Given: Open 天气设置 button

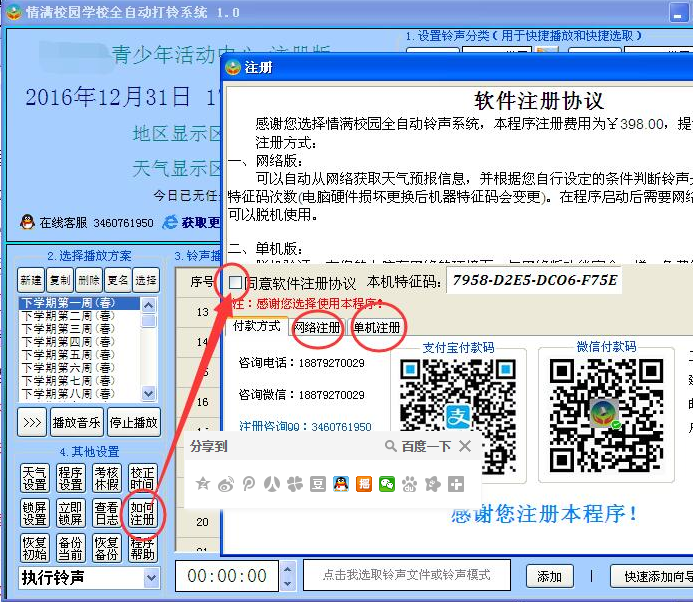Looking at the screenshot, I should pos(35,478).
